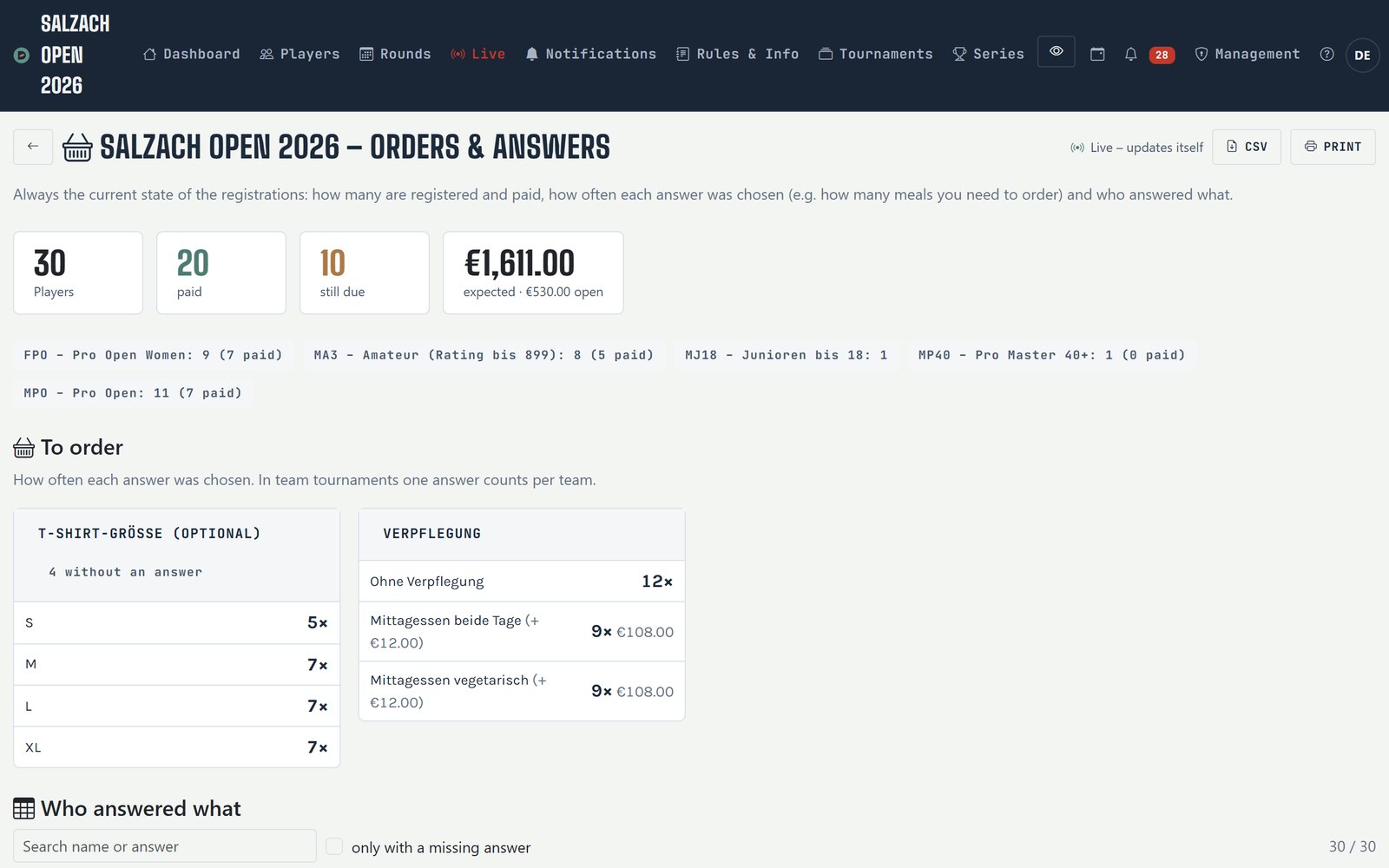Print the orders and answers page
Screen dimensions: 1389x868
1333,147
